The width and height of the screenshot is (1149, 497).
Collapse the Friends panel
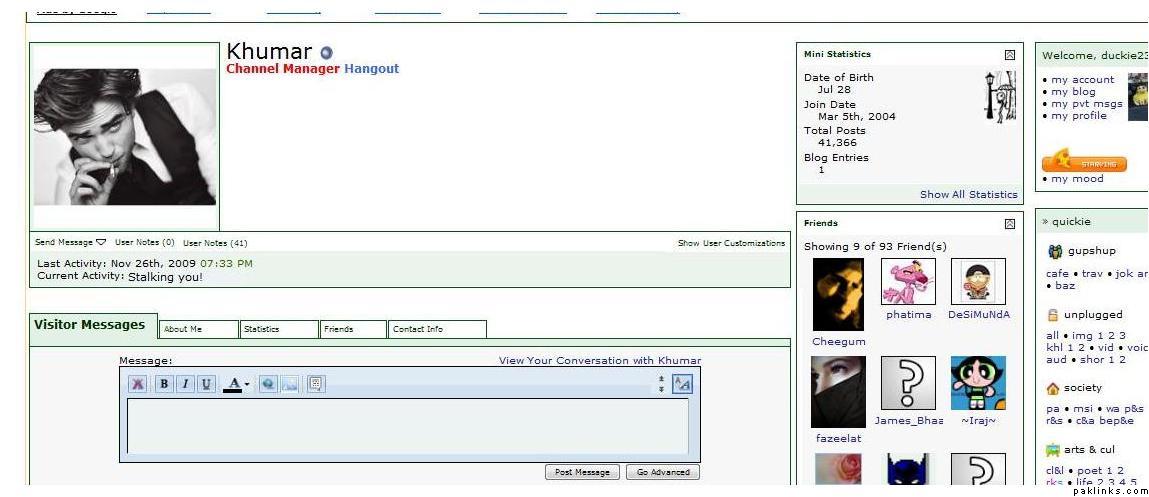point(1010,224)
